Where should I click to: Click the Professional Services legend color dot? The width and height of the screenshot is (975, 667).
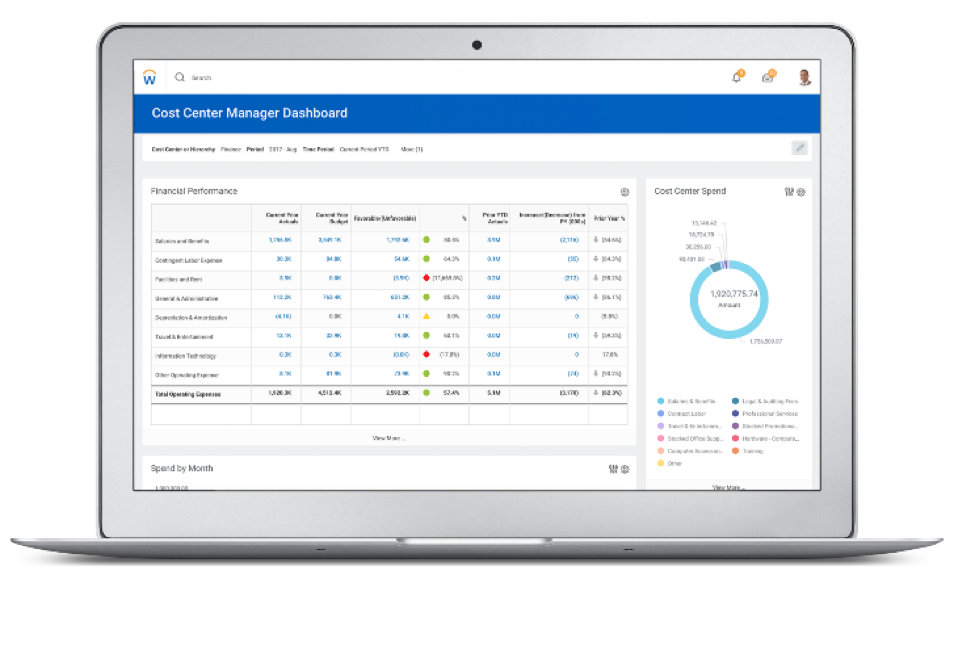735,414
